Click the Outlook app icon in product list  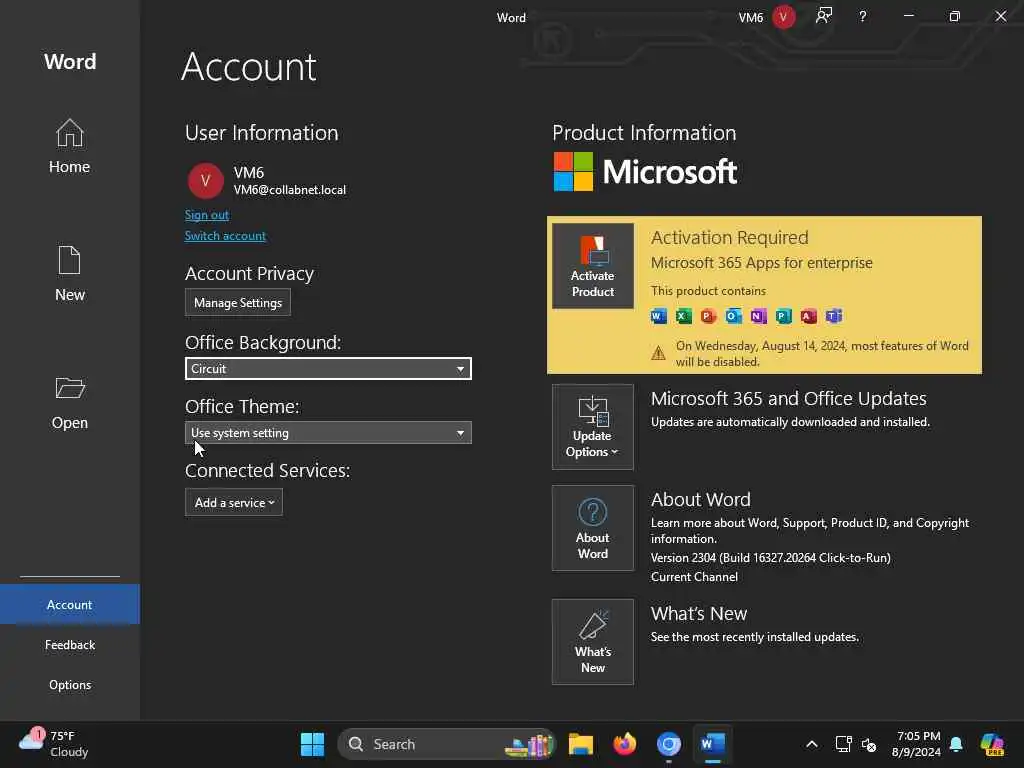[733, 316]
